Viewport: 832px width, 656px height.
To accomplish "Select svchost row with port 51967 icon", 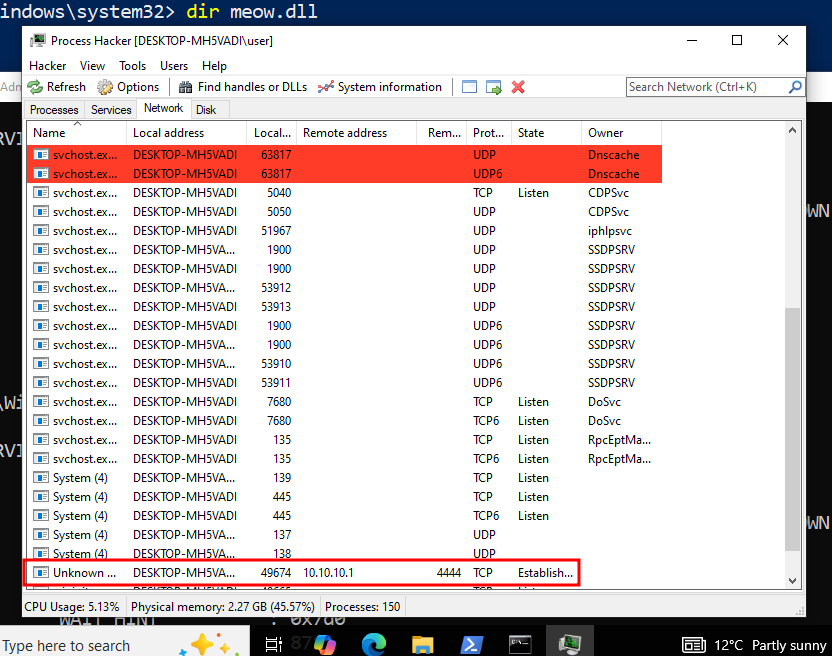I will [x=41, y=231].
